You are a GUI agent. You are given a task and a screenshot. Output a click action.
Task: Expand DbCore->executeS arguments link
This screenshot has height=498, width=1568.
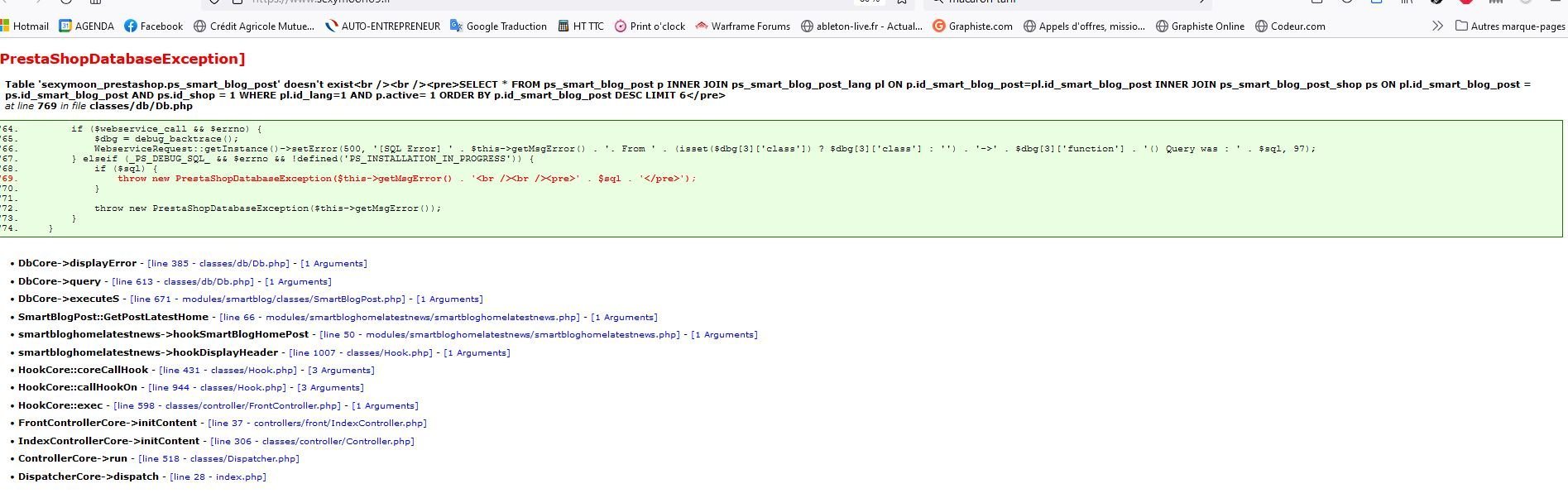coord(450,299)
